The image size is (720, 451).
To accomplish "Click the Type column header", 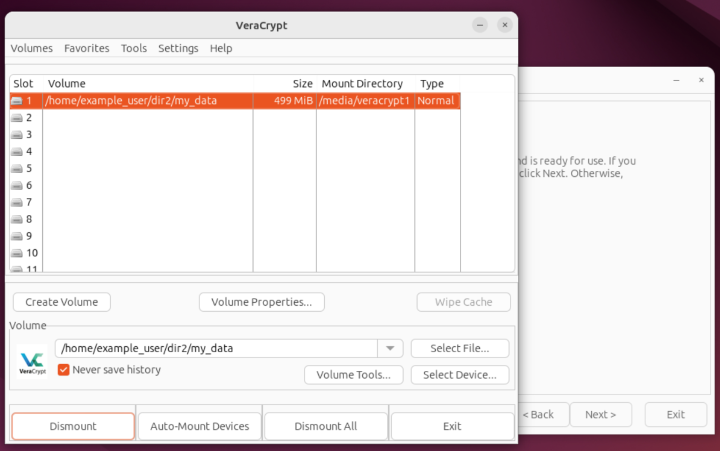I will tap(438, 84).
